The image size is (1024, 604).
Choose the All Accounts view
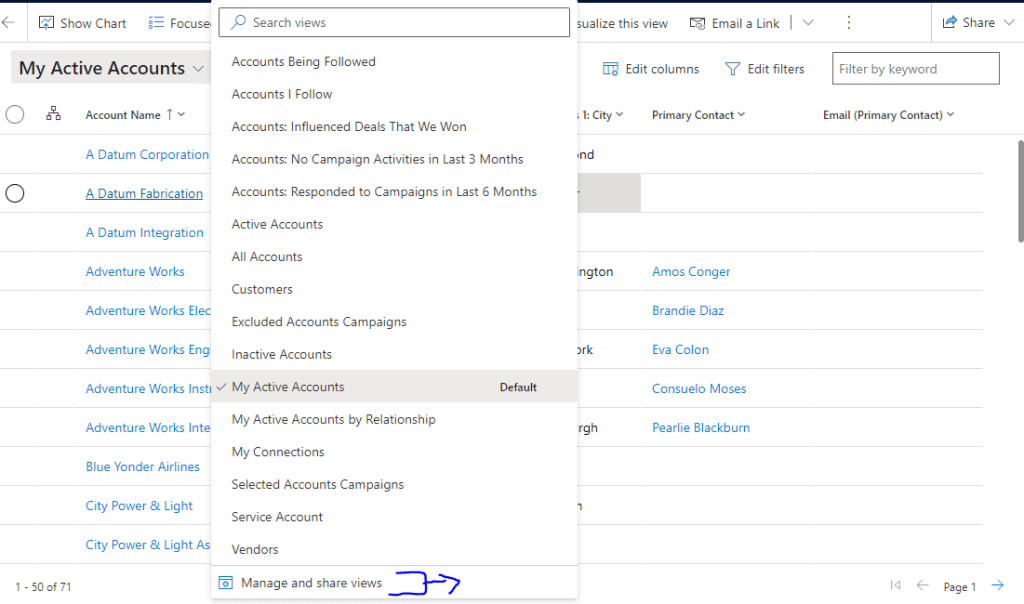[267, 257]
